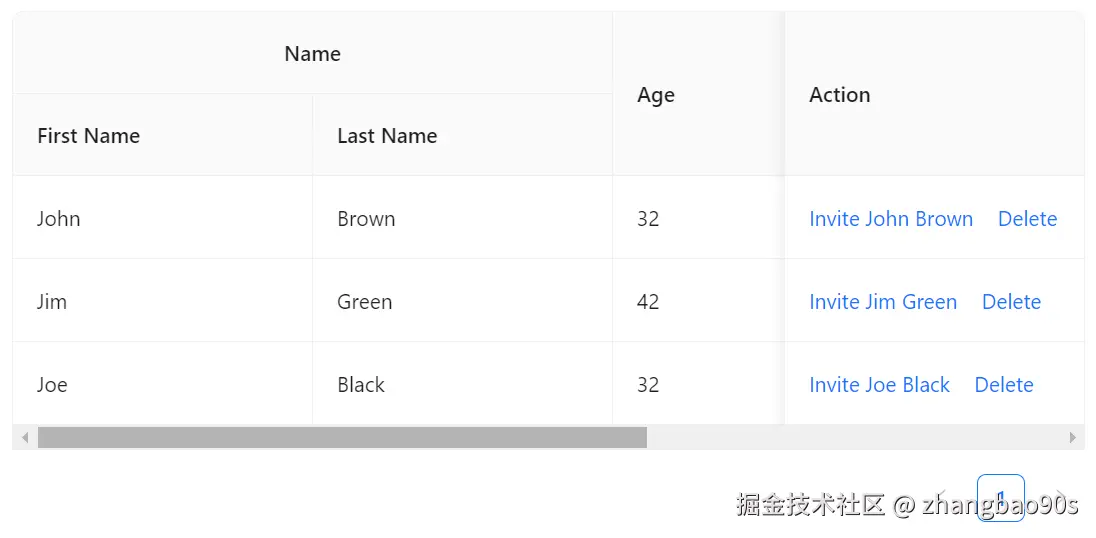Screen dimensions: 1096x538
Task: Select page 1 in pagination
Action: coord(1000,498)
